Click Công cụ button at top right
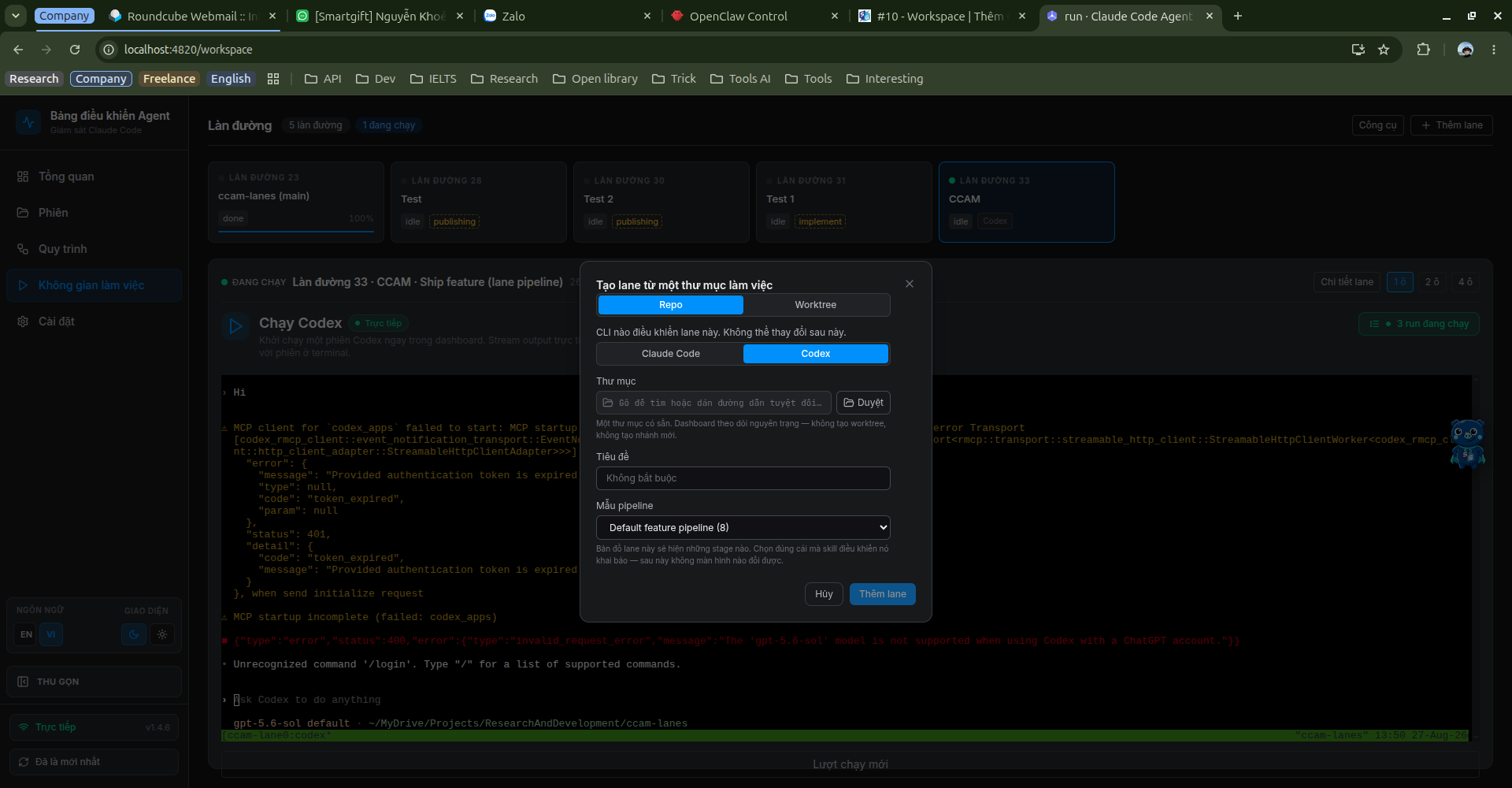 [x=1377, y=125]
